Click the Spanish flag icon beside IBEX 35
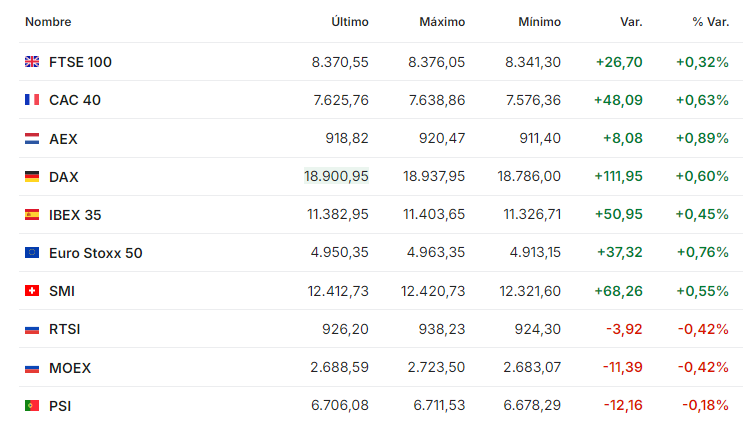Viewport: 743px width, 421px height. (32, 215)
